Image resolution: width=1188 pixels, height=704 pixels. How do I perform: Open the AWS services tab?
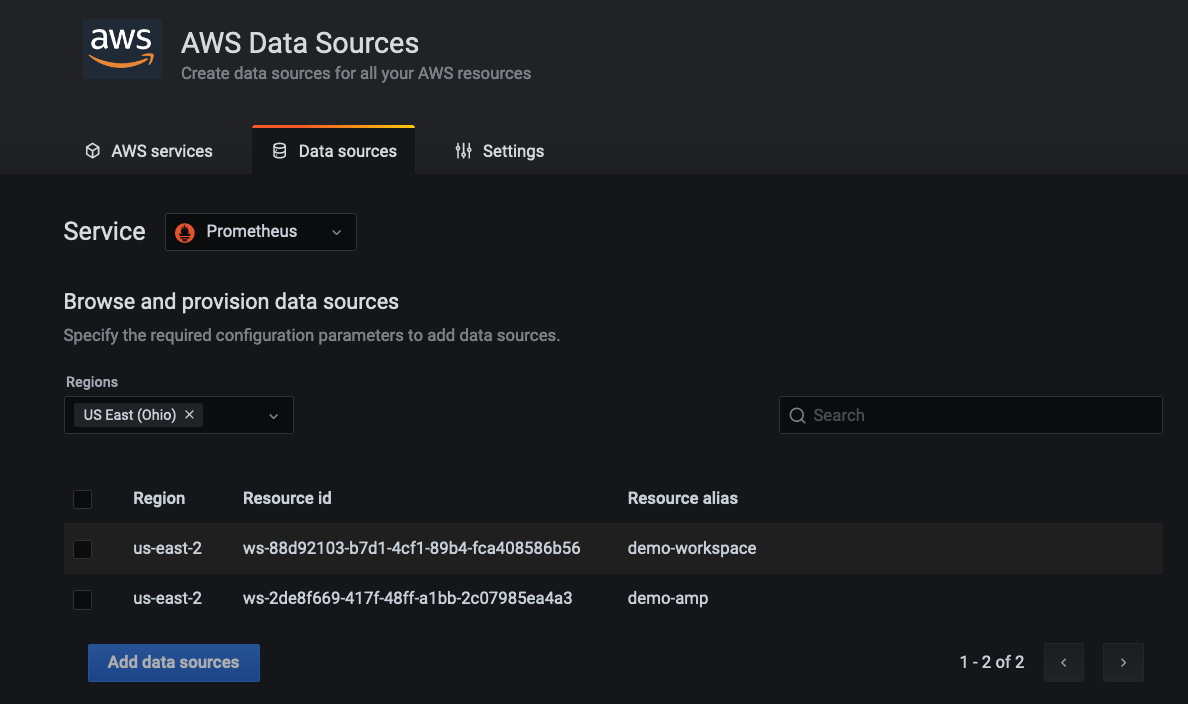(148, 151)
